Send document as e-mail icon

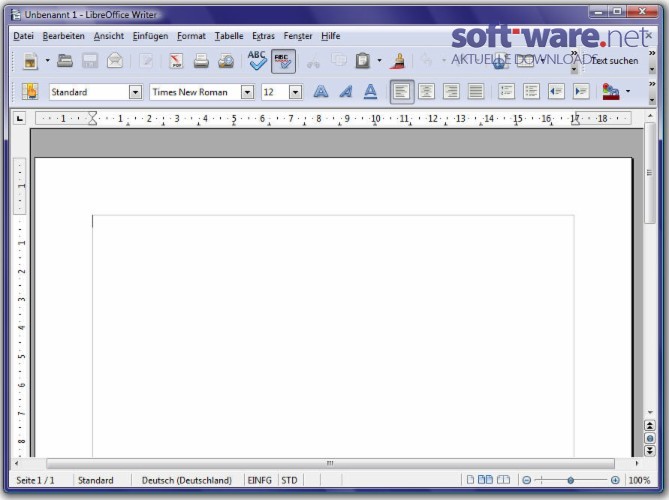(115, 61)
